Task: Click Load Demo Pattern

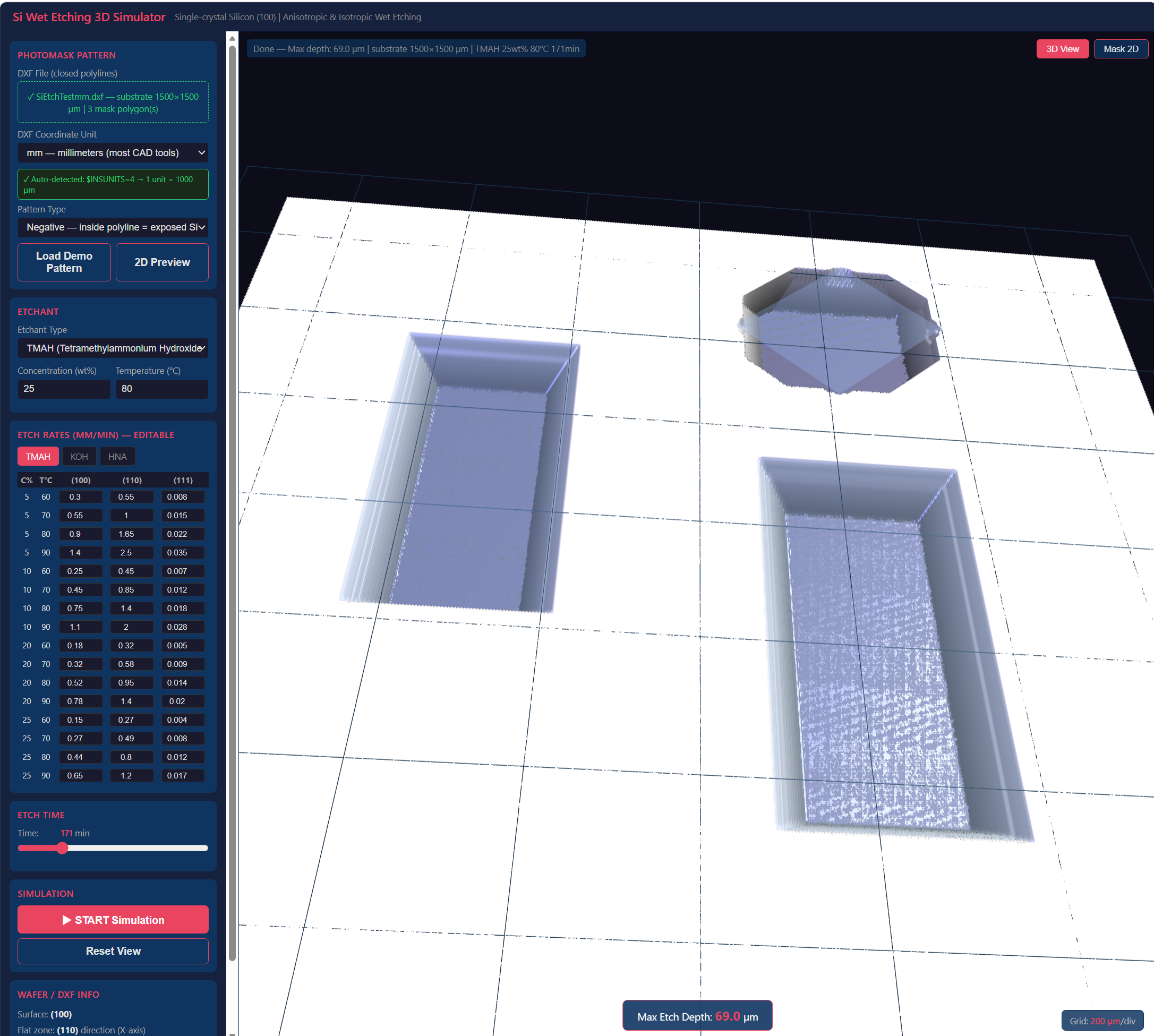Action: tap(64, 262)
